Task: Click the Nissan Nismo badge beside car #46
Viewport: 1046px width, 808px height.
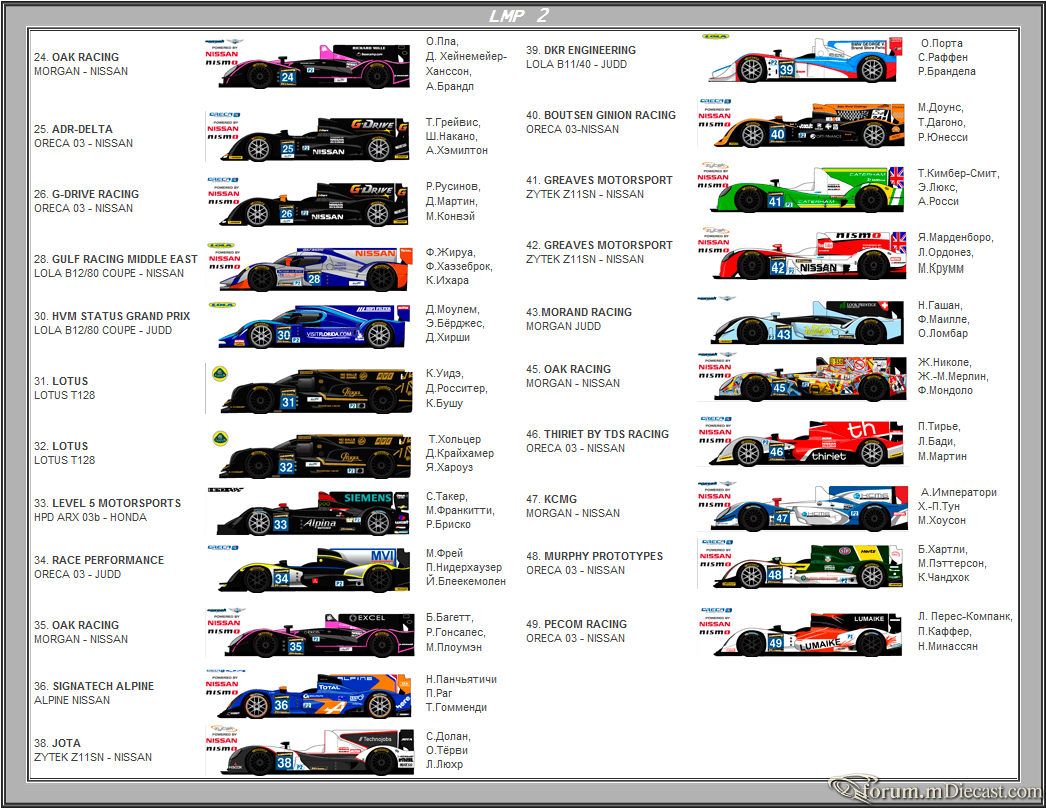Action: (x=715, y=434)
